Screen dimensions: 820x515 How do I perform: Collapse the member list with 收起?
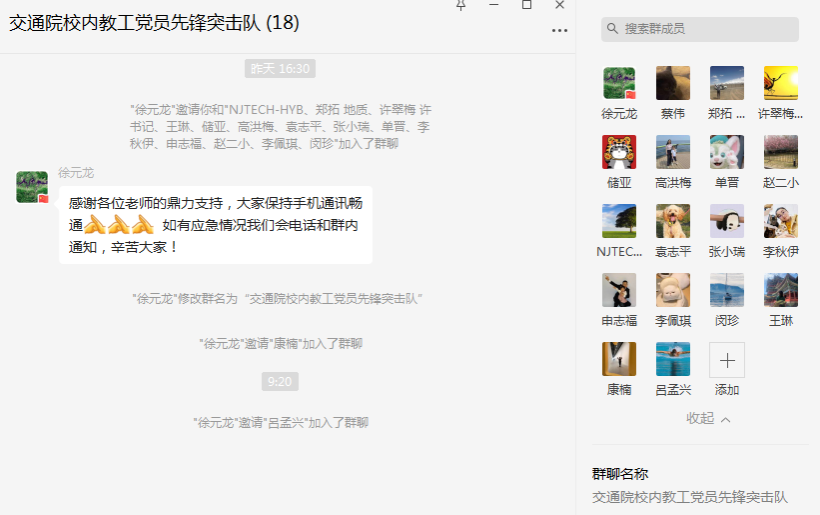click(708, 418)
